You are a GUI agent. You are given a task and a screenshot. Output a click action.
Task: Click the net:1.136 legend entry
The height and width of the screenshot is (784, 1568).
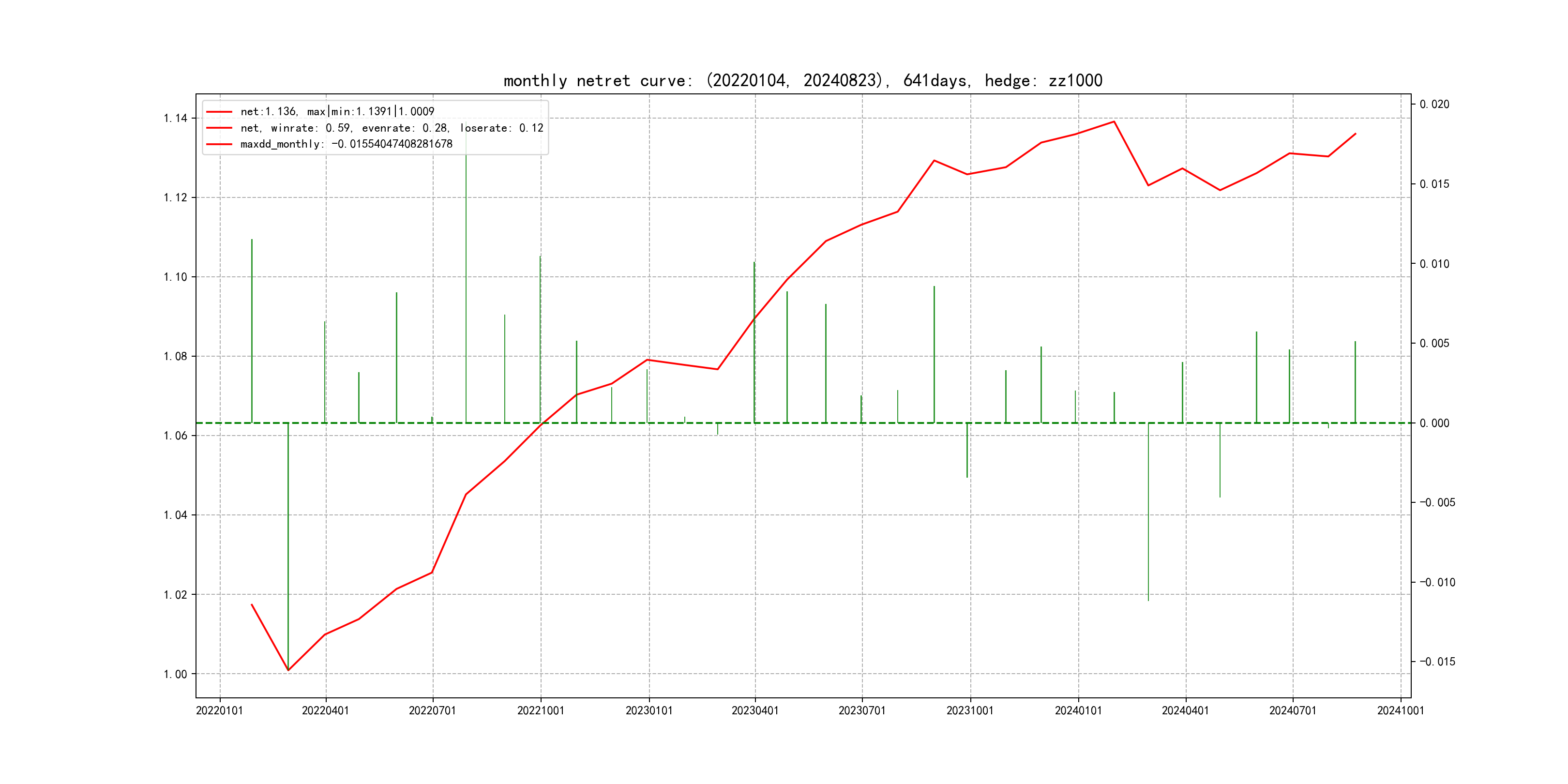337,111
